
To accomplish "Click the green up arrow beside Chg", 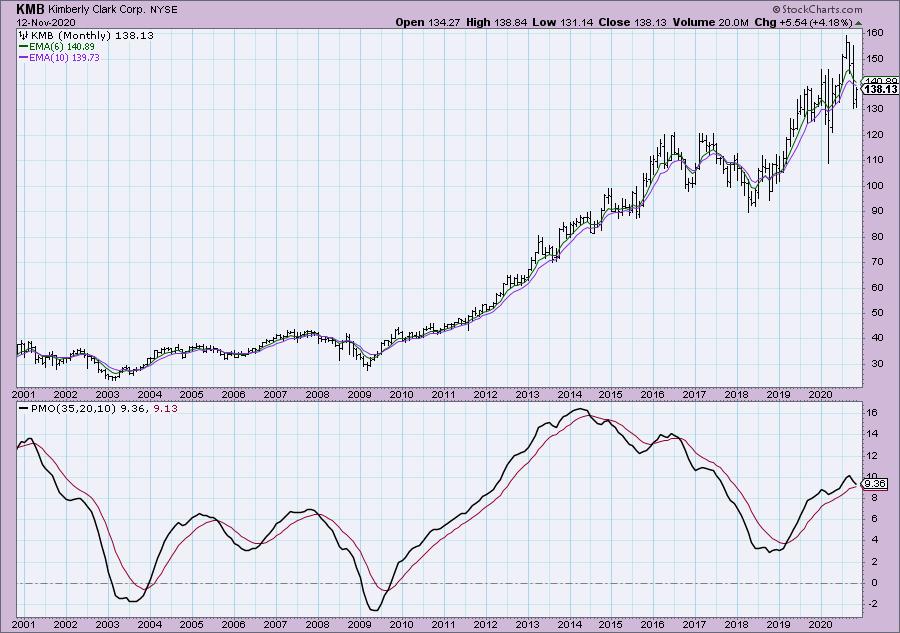I will pos(858,23).
